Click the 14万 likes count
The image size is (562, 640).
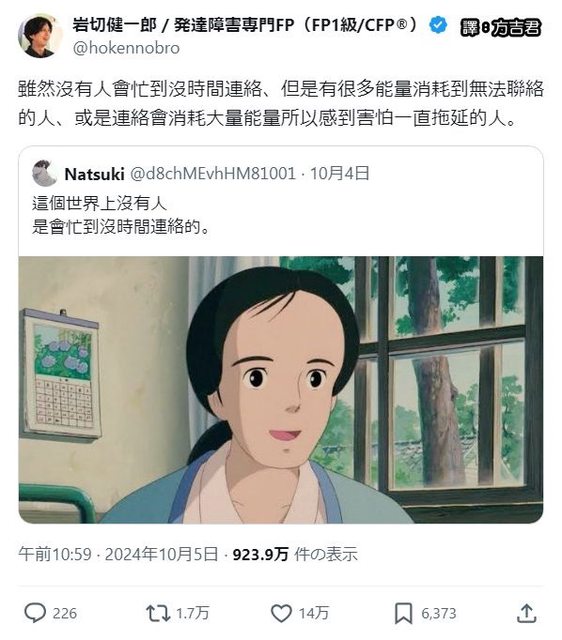313,613
